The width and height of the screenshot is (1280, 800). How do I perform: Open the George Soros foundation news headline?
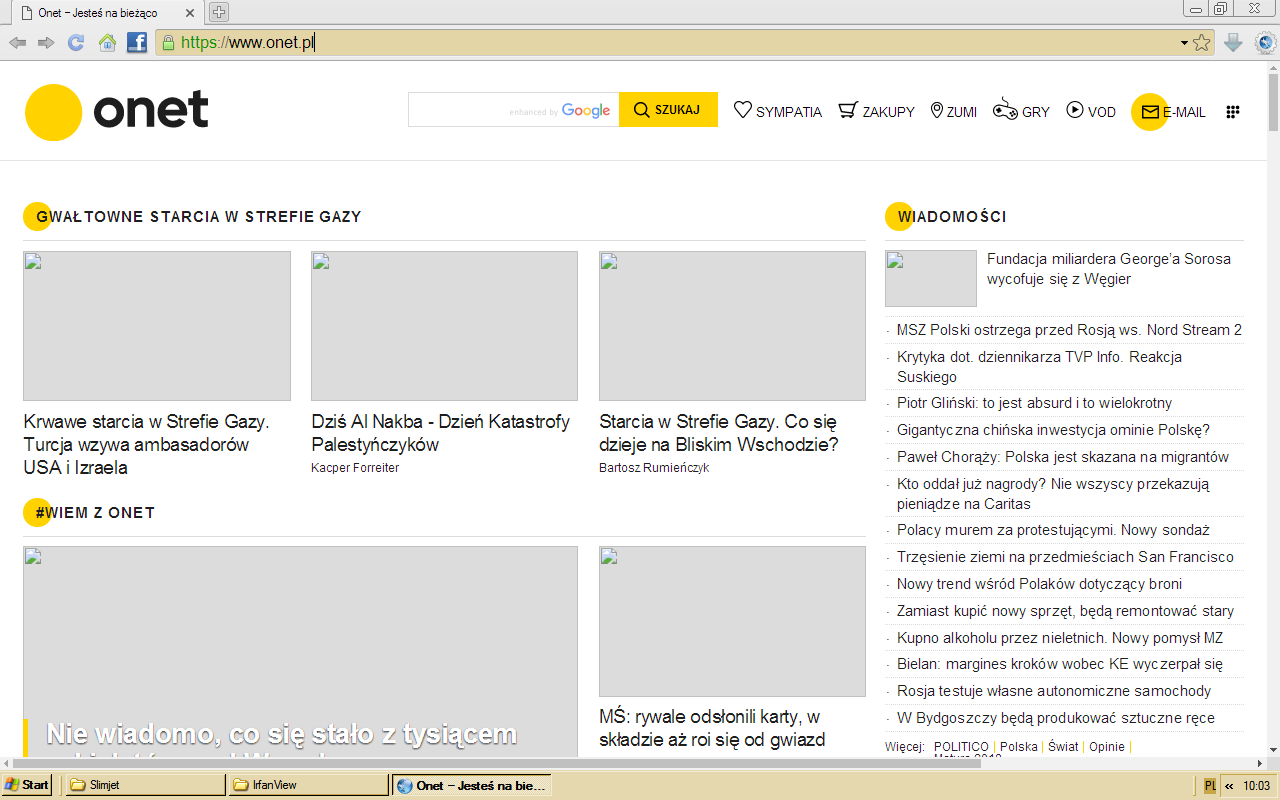(x=1109, y=269)
